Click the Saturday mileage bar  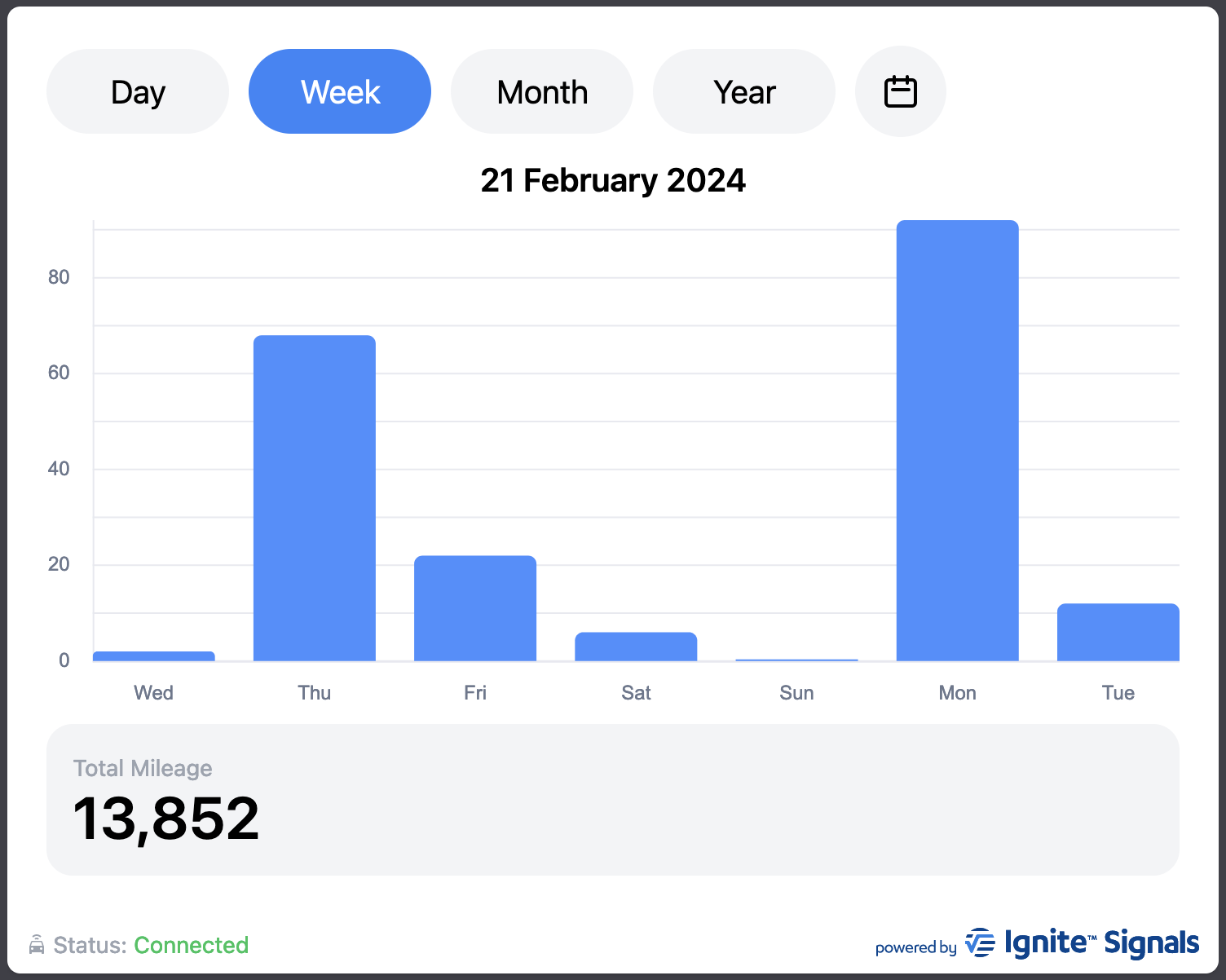[636, 647]
